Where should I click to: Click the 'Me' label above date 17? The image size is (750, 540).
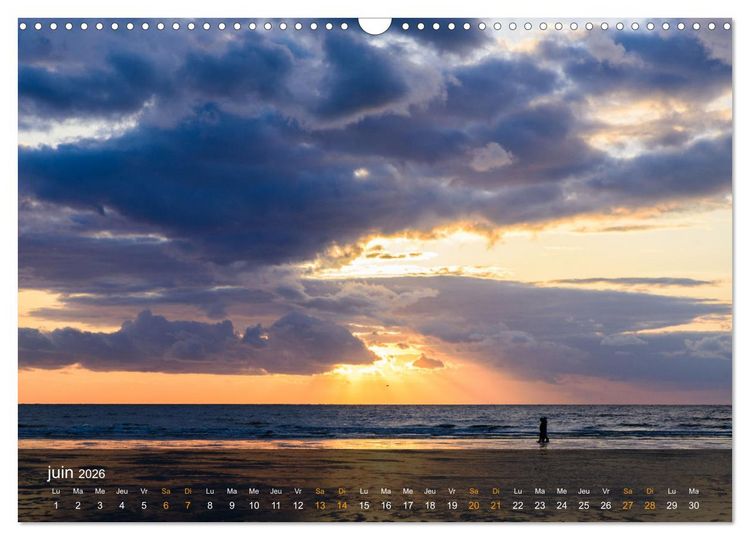[x=408, y=491]
